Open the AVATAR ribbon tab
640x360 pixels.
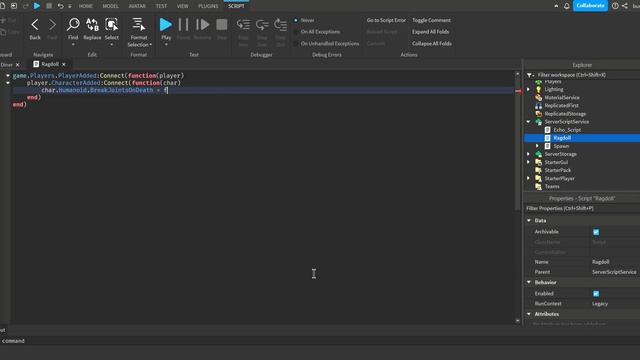(x=137, y=6)
